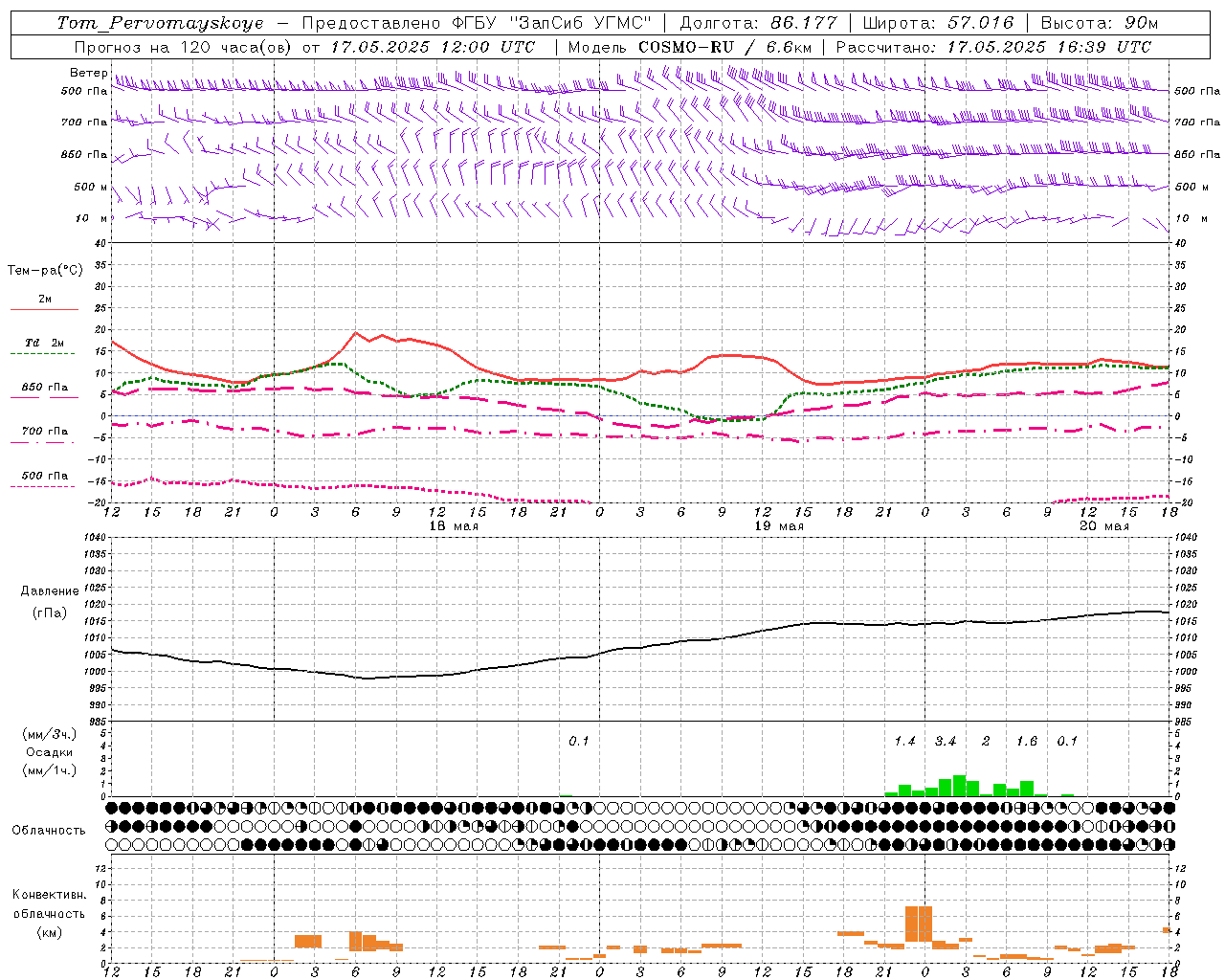Click the model name COSMO-RU / 6.6км
The width and height of the screenshot is (1225, 980).
coord(725,47)
